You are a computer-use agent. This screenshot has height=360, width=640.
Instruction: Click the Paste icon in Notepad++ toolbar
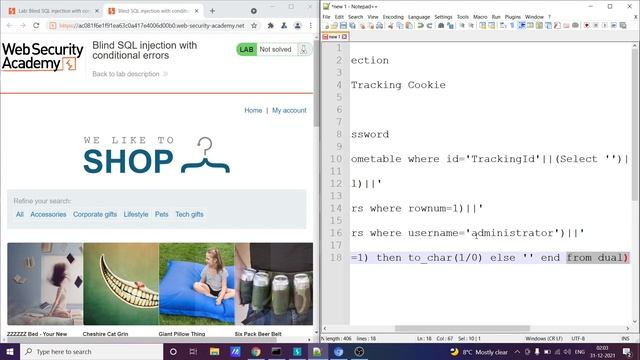(409, 25)
